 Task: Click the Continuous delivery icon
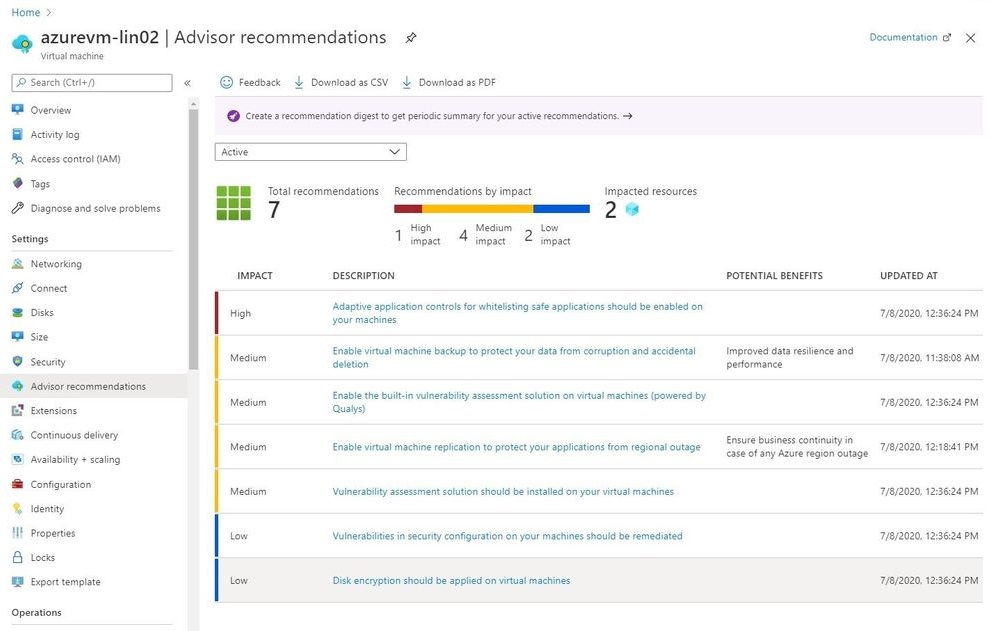[18, 435]
